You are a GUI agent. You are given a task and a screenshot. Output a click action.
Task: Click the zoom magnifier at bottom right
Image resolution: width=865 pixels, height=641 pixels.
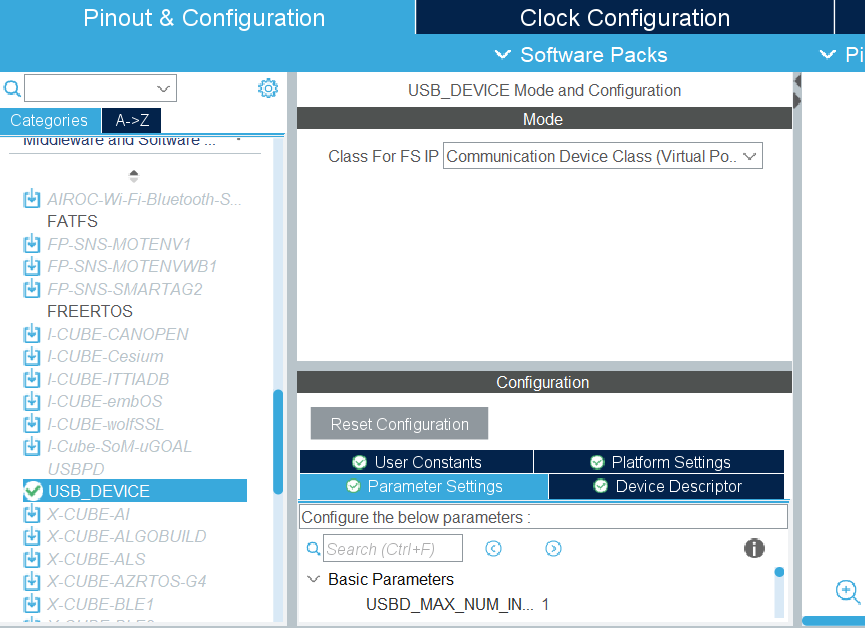tap(846, 591)
